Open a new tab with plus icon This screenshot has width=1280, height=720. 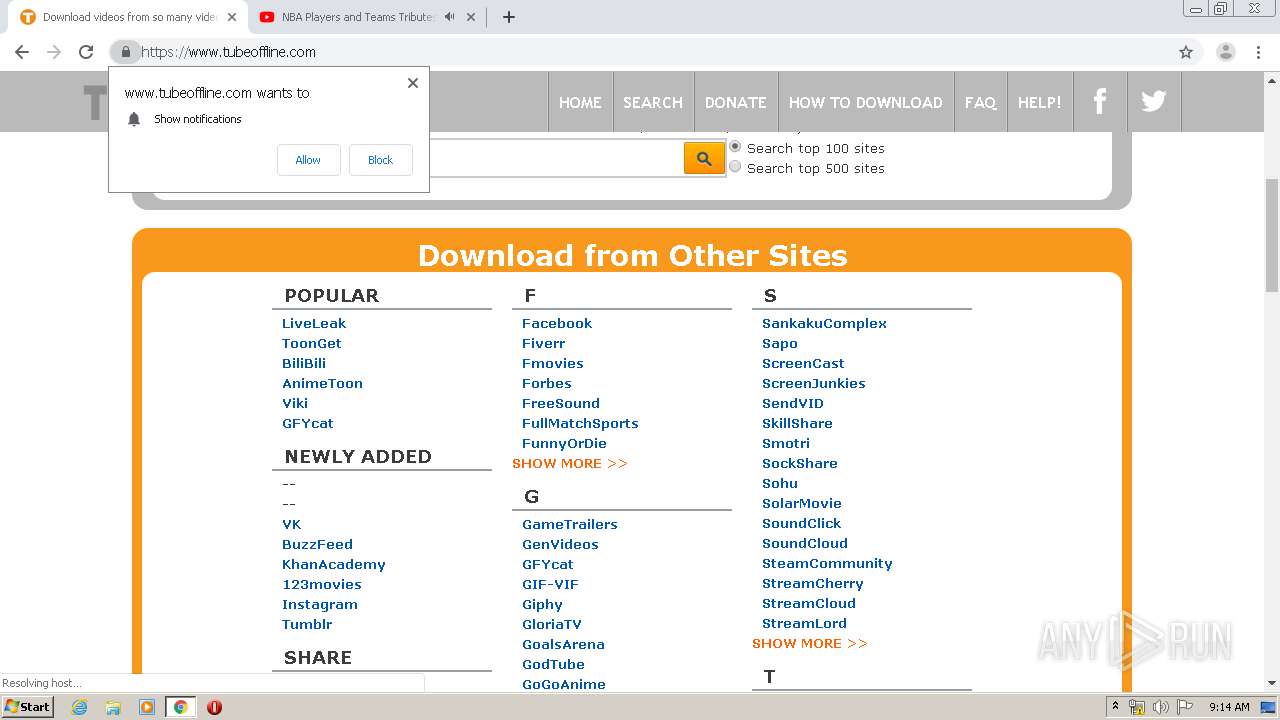tap(508, 17)
